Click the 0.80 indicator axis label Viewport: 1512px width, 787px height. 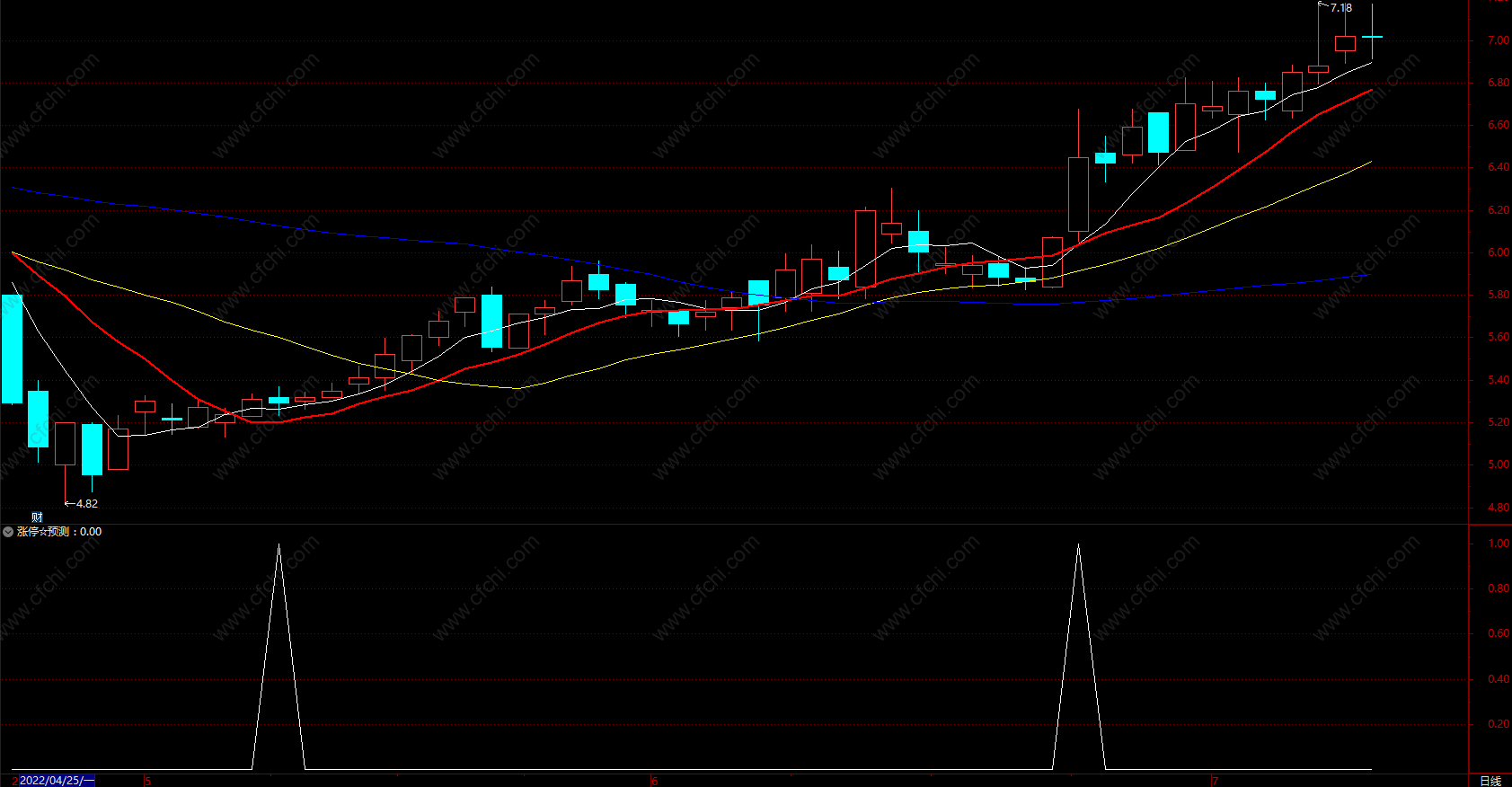click(1499, 588)
